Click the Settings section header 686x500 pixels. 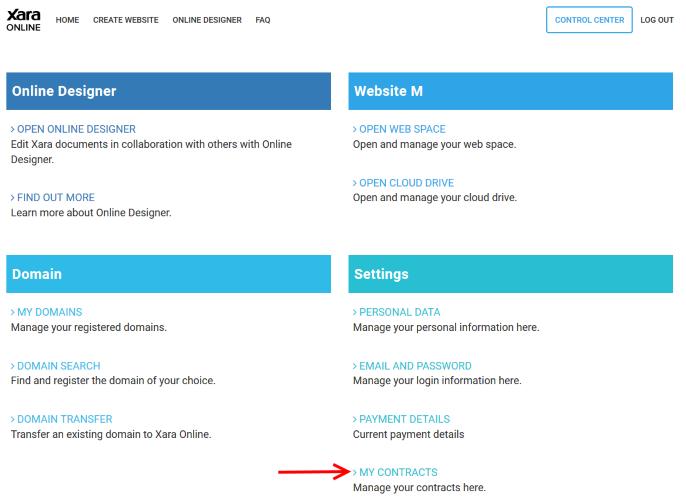point(511,274)
